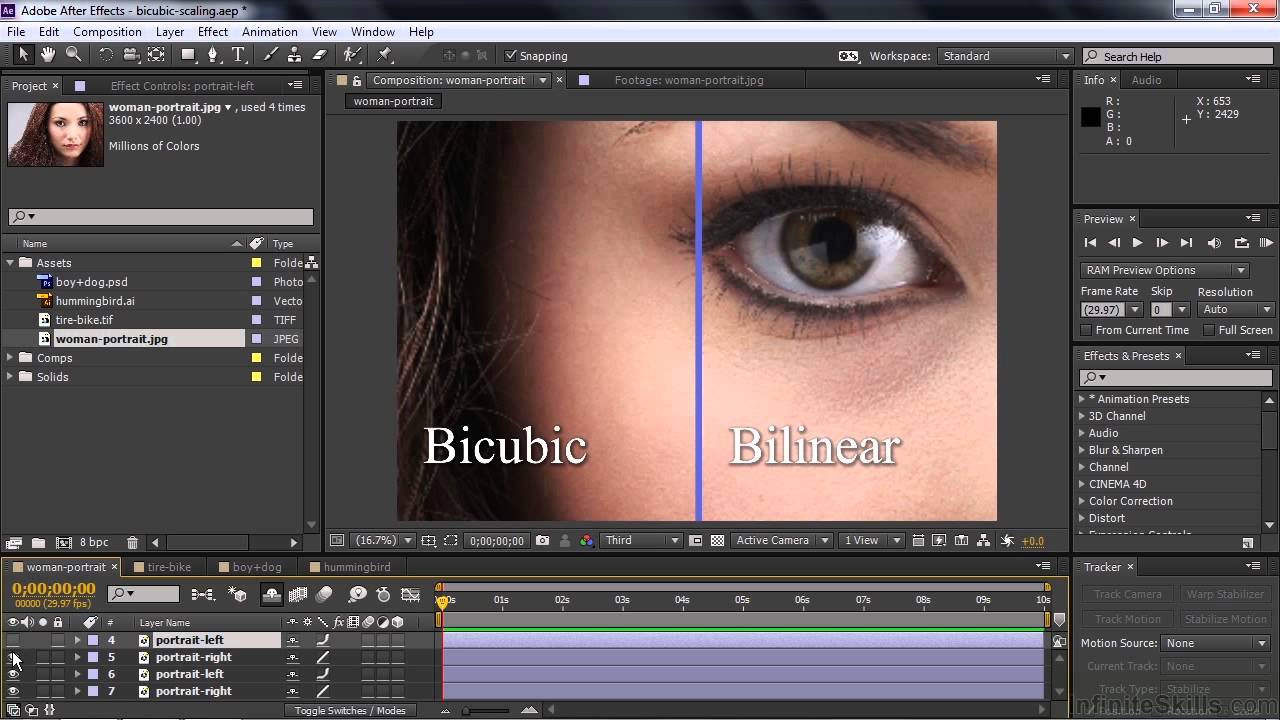1280x720 pixels.
Task: Expand the Blur & Sharpen effects category
Action: [1082, 450]
